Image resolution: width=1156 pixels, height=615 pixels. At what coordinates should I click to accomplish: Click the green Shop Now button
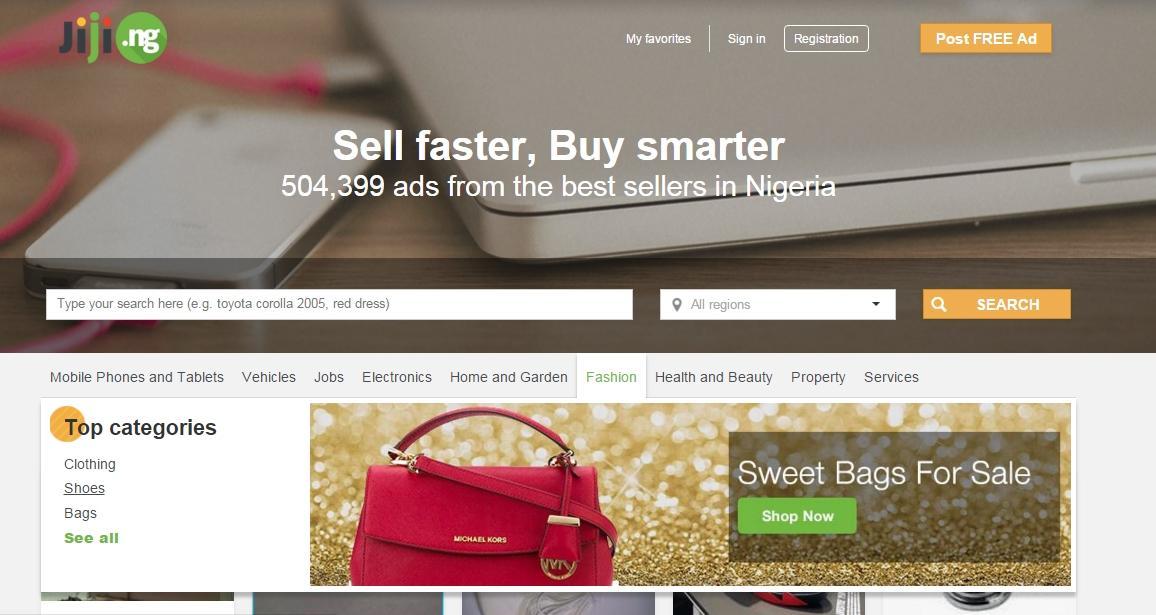coord(797,516)
